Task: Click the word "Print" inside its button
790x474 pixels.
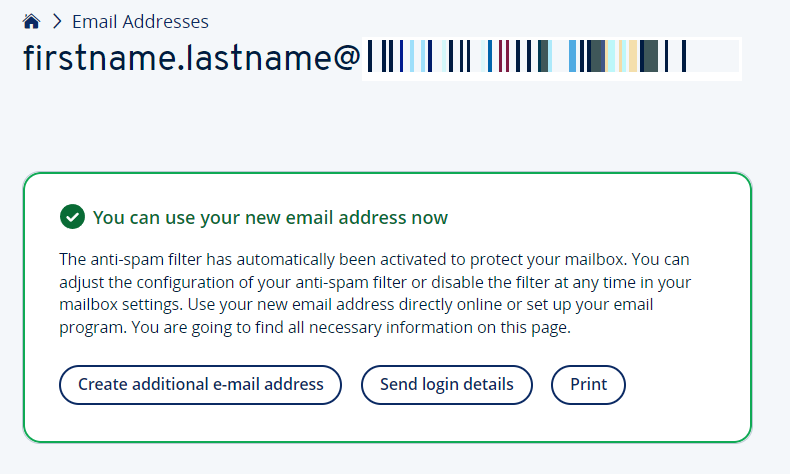Action: click(588, 384)
